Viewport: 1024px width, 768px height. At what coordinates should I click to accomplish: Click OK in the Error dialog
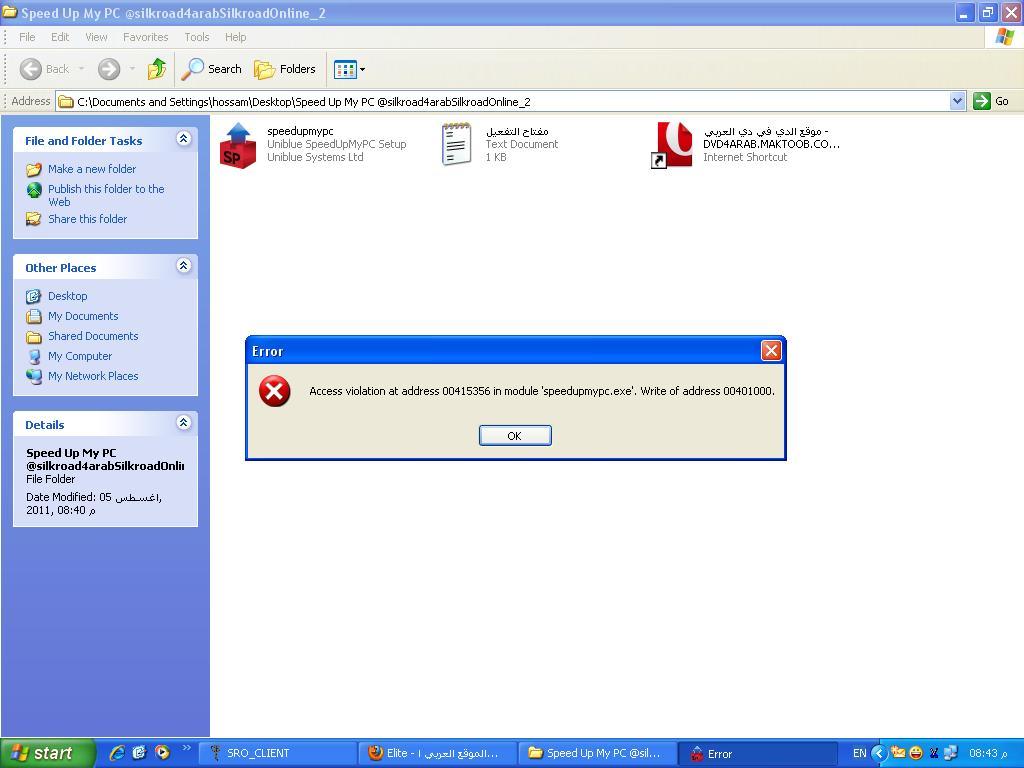(515, 436)
